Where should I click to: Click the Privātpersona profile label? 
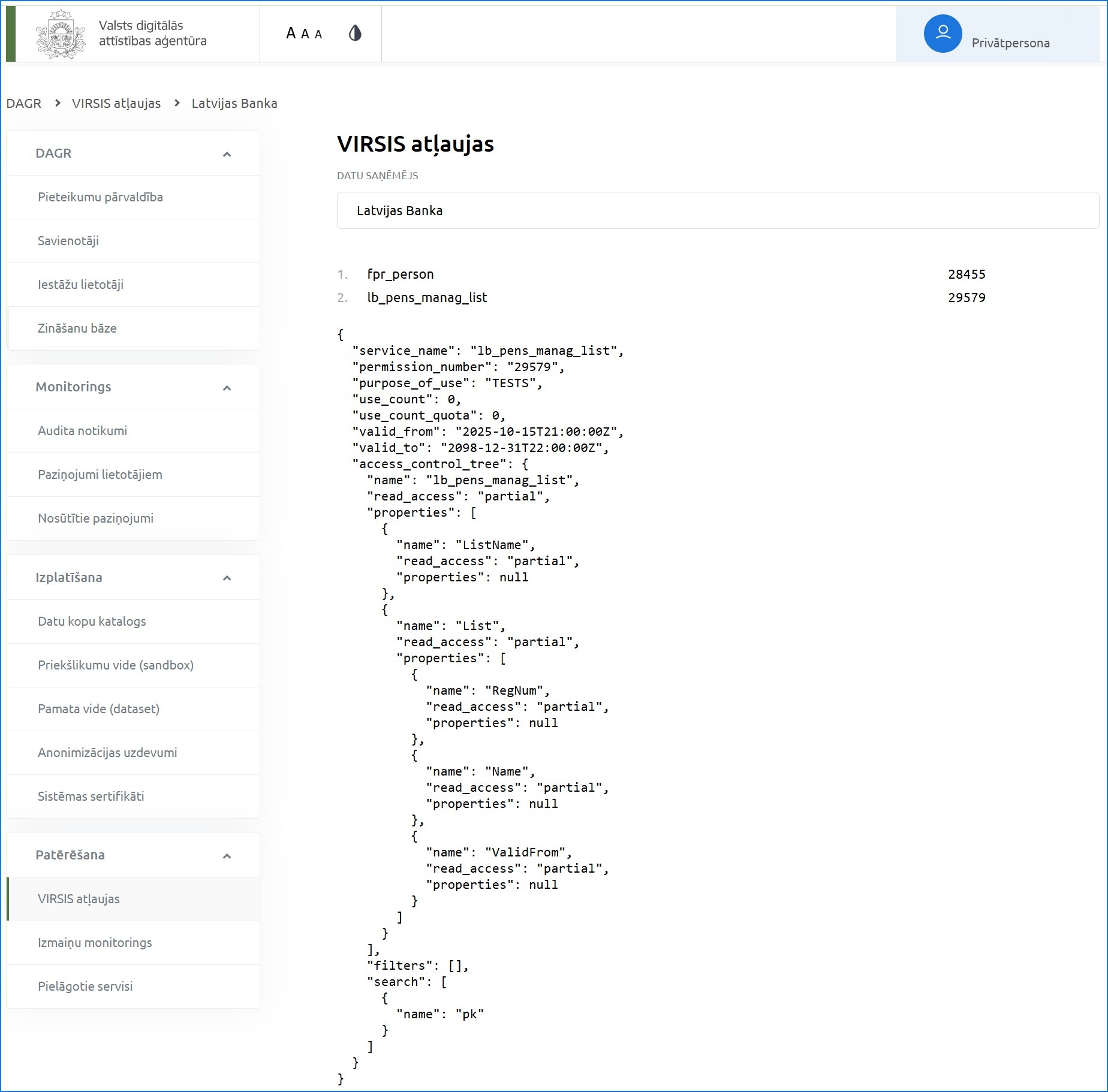[1010, 43]
